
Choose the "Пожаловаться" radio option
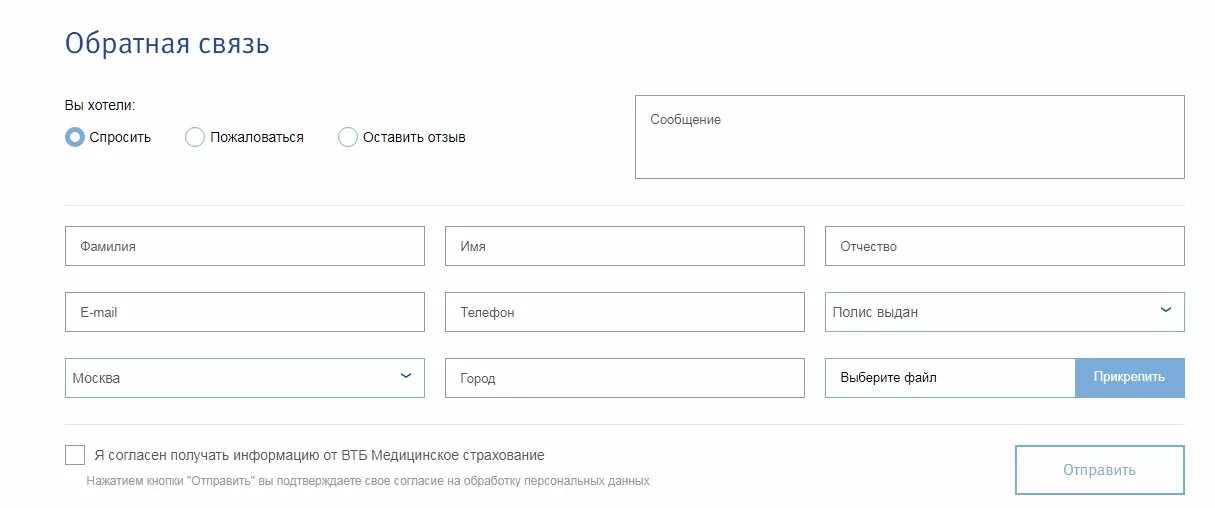click(195, 137)
